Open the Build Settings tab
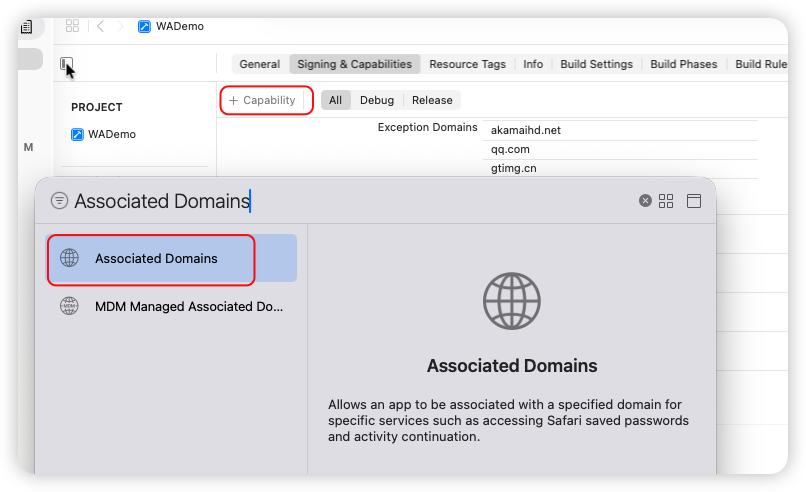Screen dimensions: 806x492 pos(596,64)
